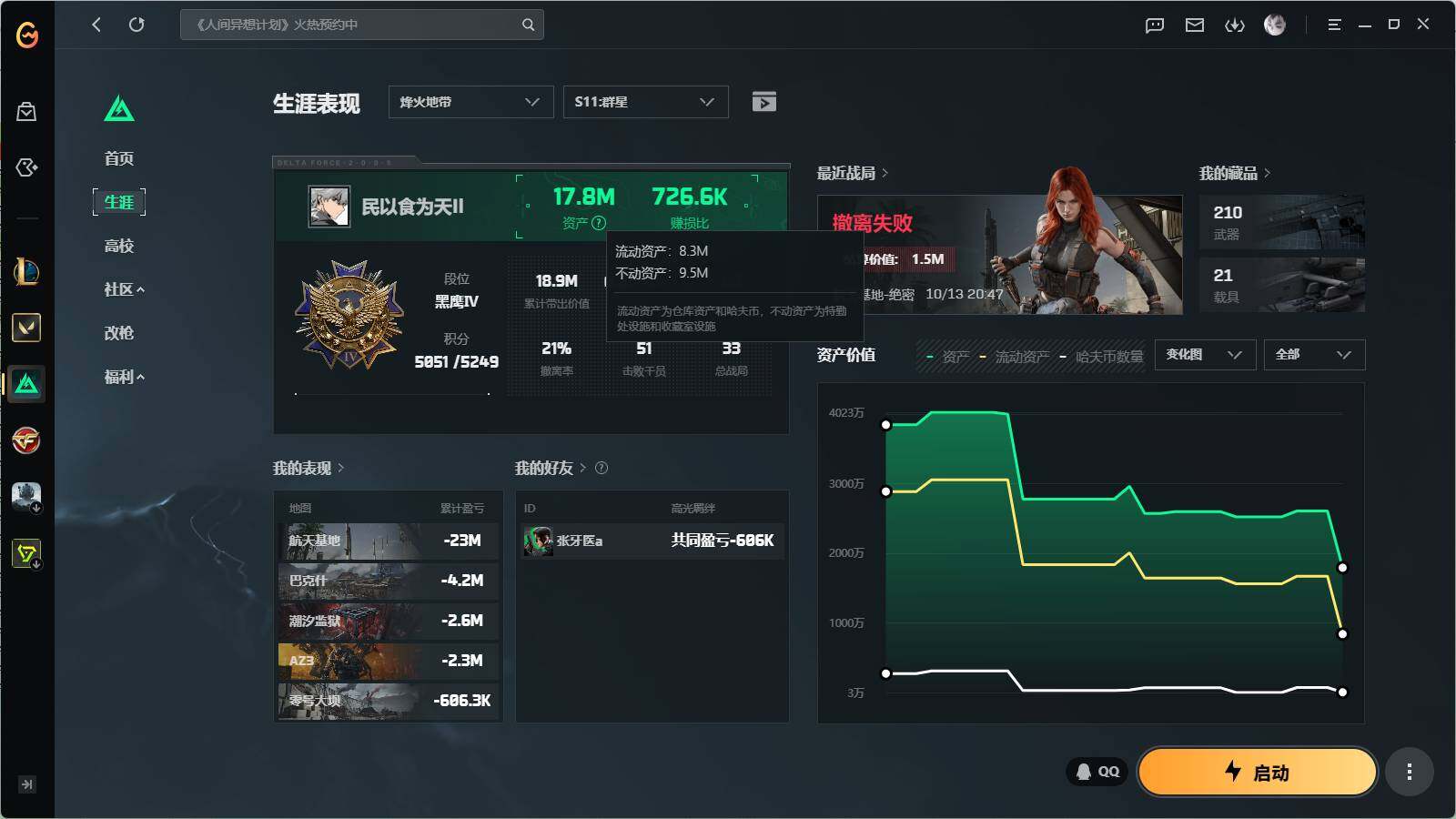Click Delta Force green sidebar icon

point(26,384)
